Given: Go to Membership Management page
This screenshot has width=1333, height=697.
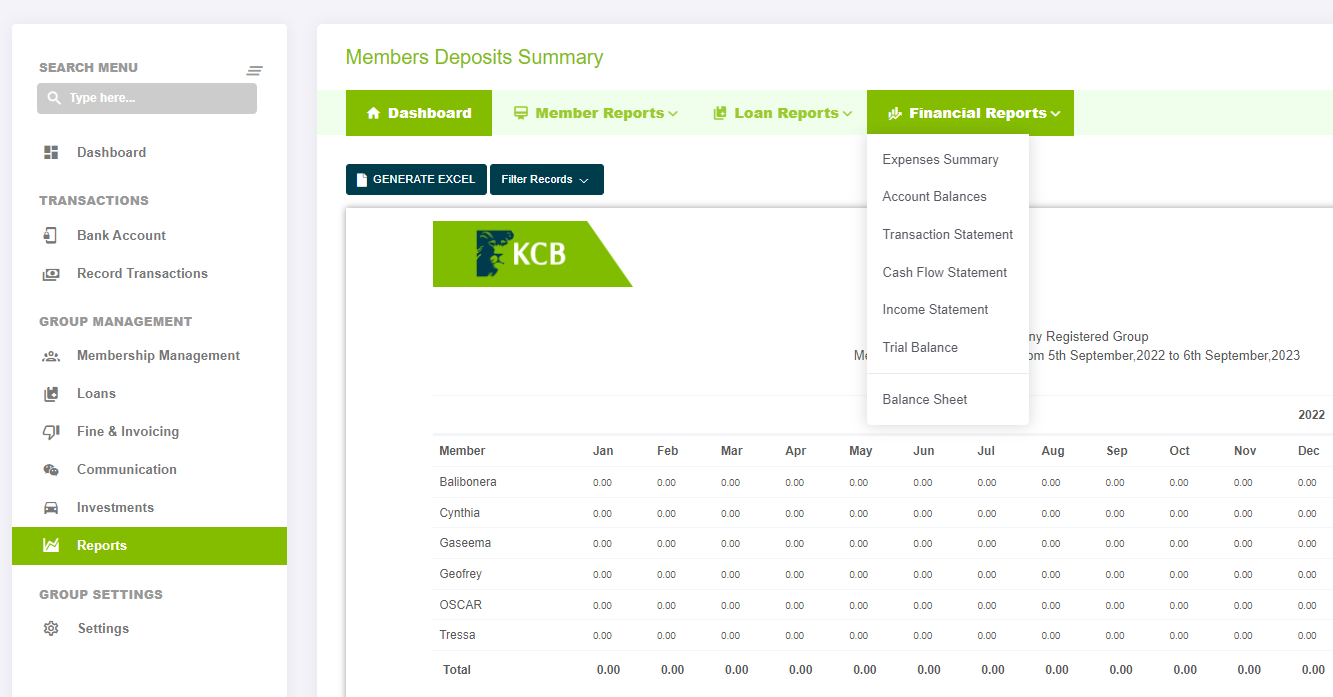Looking at the screenshot, I should click(x=158, y=355).
